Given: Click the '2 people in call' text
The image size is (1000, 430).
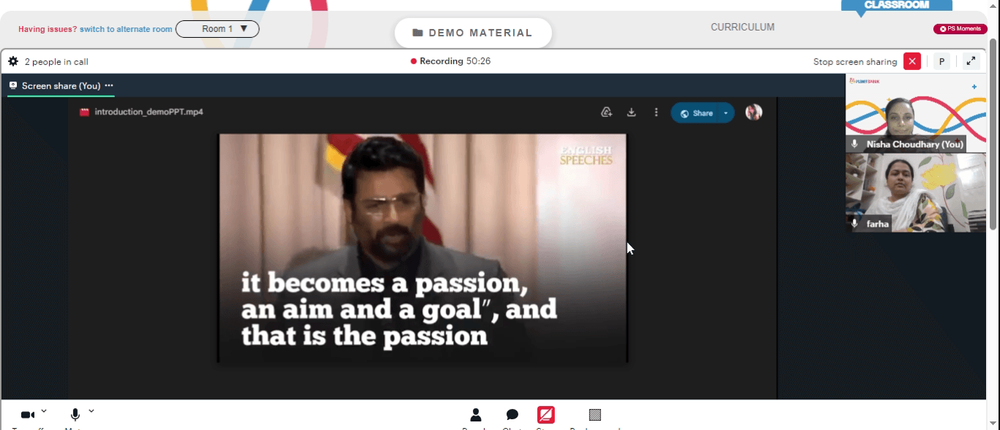Looking at the screenshot, I should pyautogui.click(x=56, y=62).
